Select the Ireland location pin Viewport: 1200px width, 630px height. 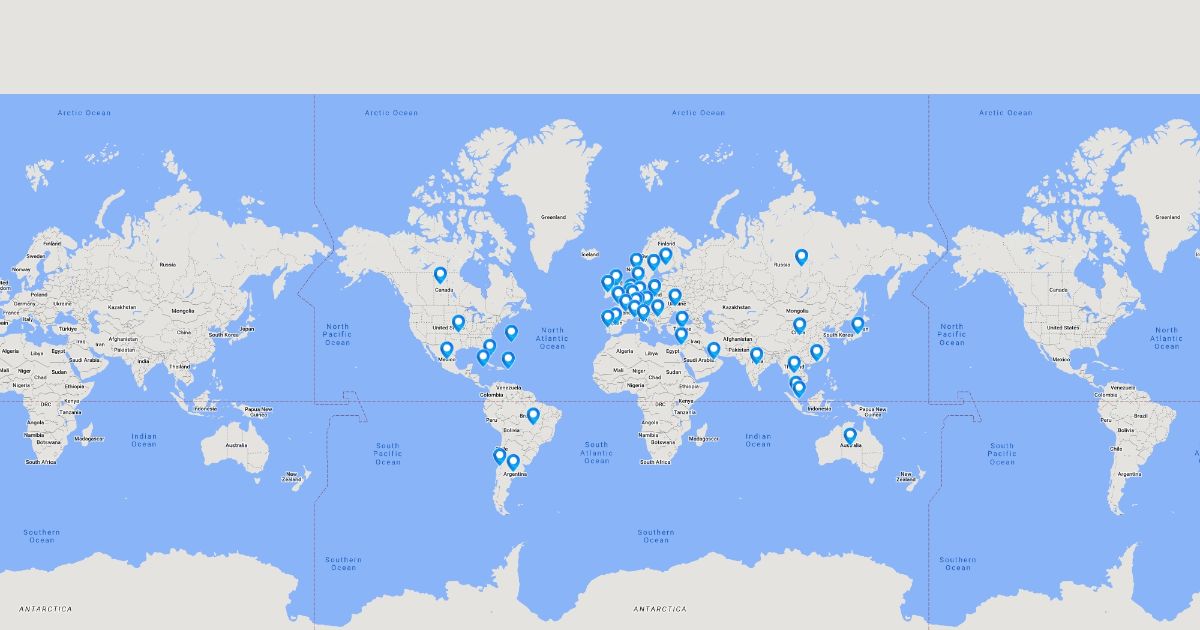pyautogui.click(x=607, y=283)
